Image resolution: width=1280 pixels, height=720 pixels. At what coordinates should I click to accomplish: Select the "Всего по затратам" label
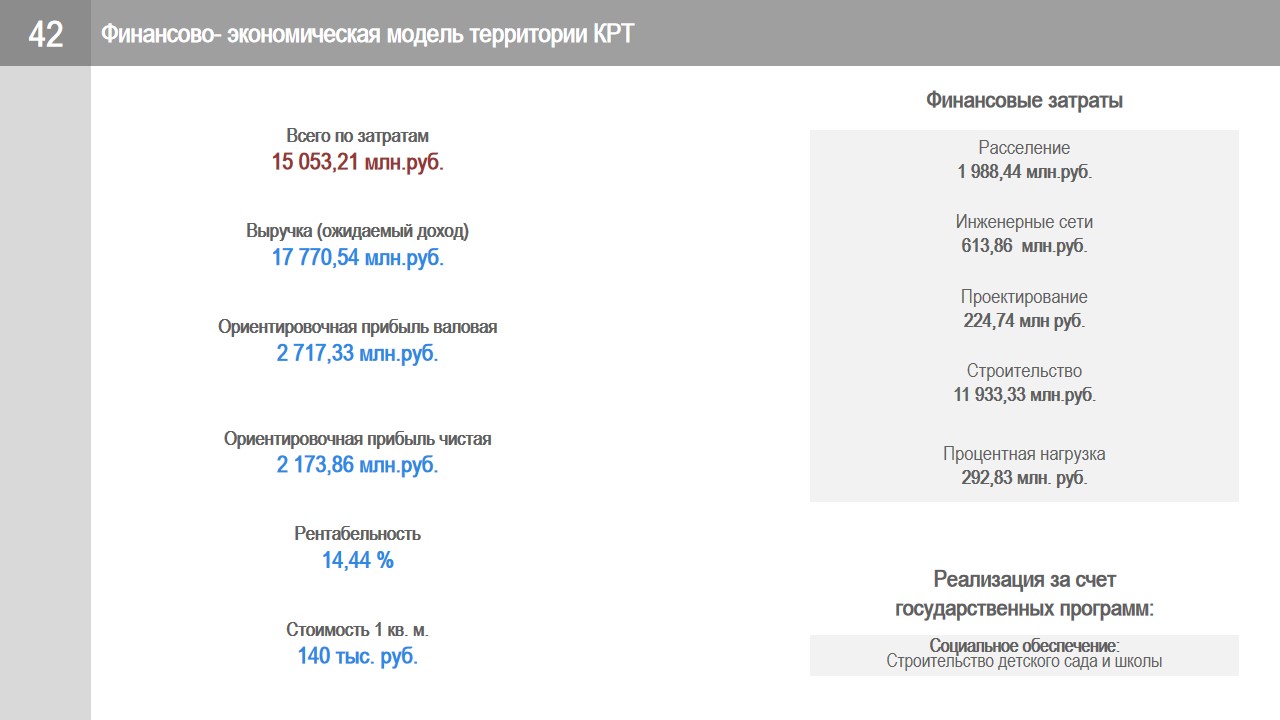pyautogui.click(x=357, y=136)
